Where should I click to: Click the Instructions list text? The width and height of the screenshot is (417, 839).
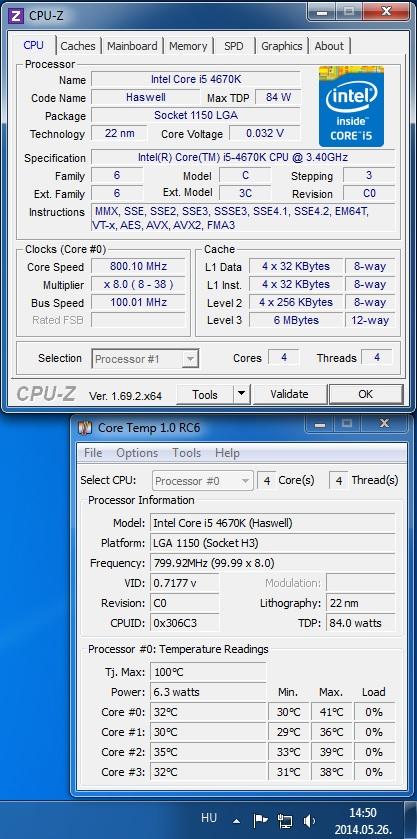(243, 218)
